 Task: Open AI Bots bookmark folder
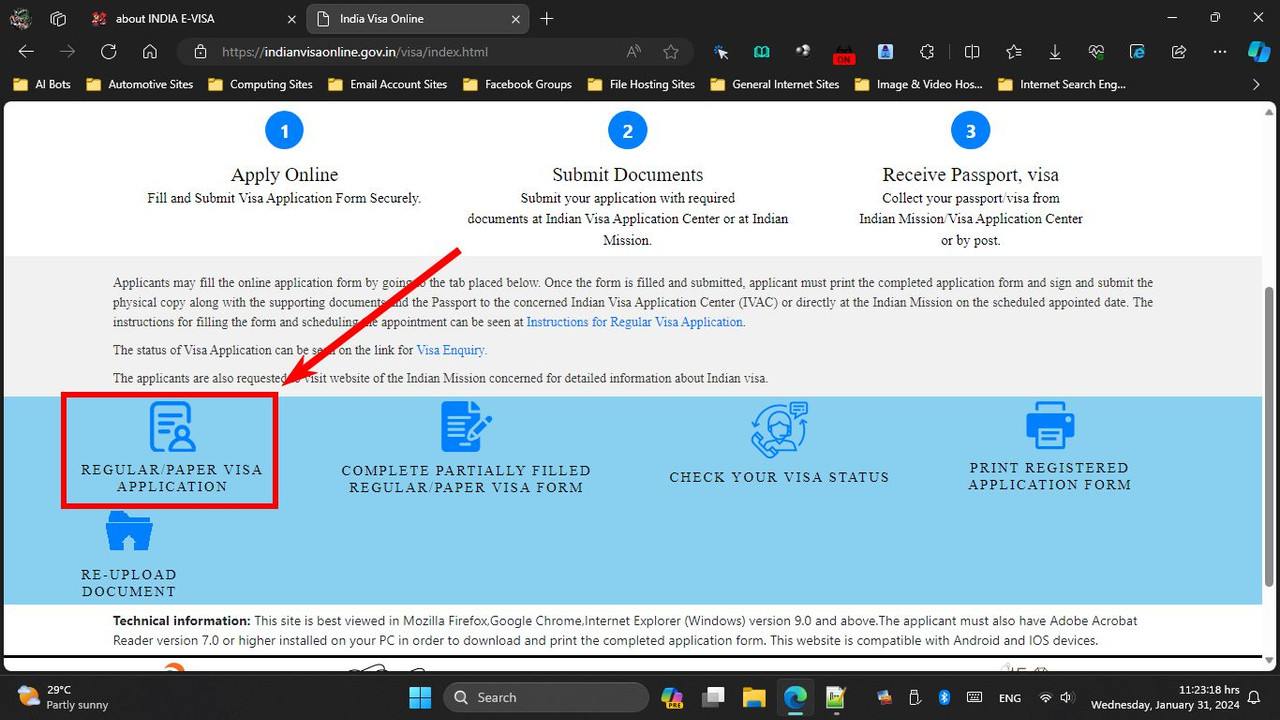(x=42, y=85)
